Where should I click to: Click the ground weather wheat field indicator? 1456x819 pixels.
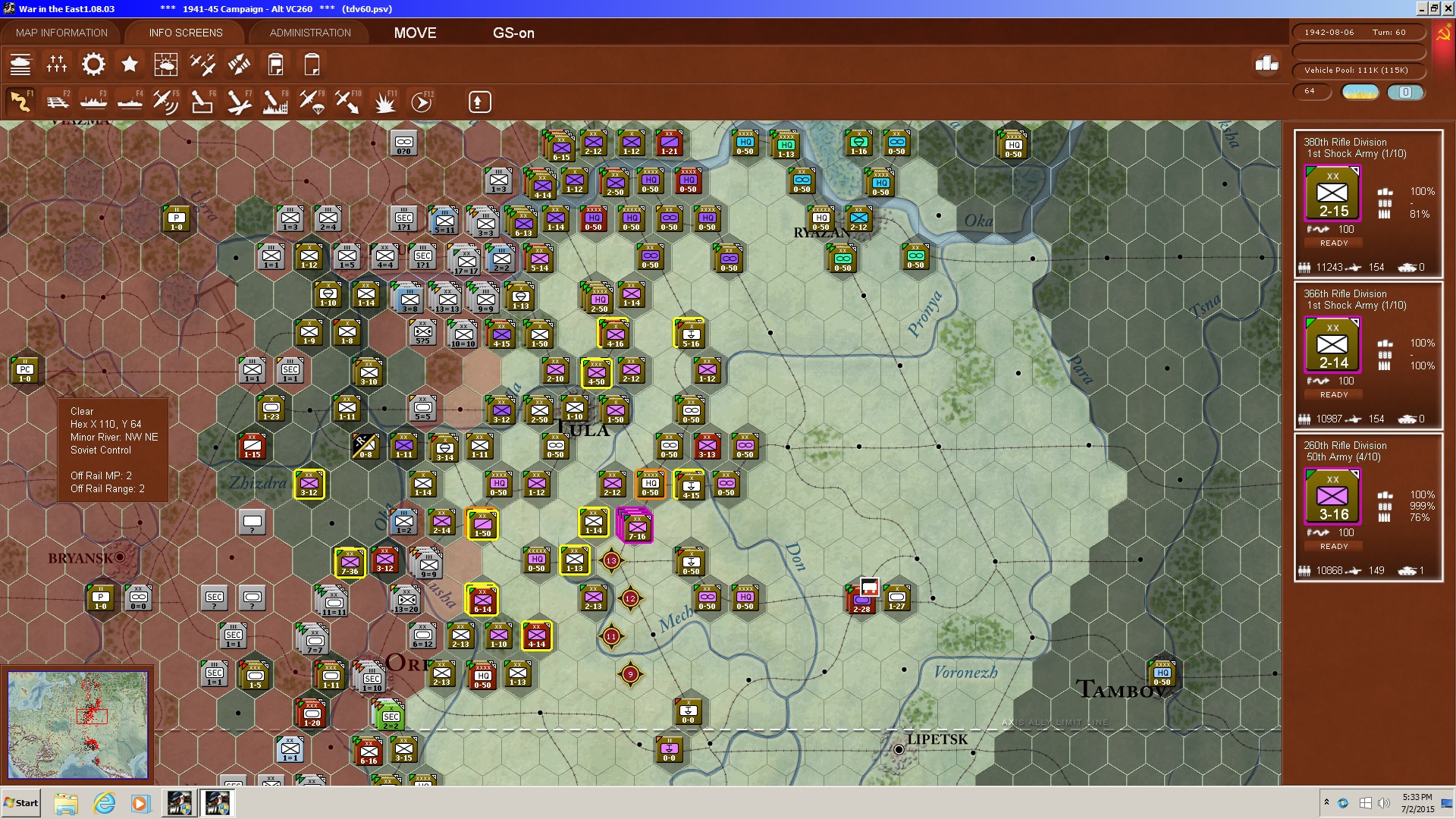point(1360,92)
